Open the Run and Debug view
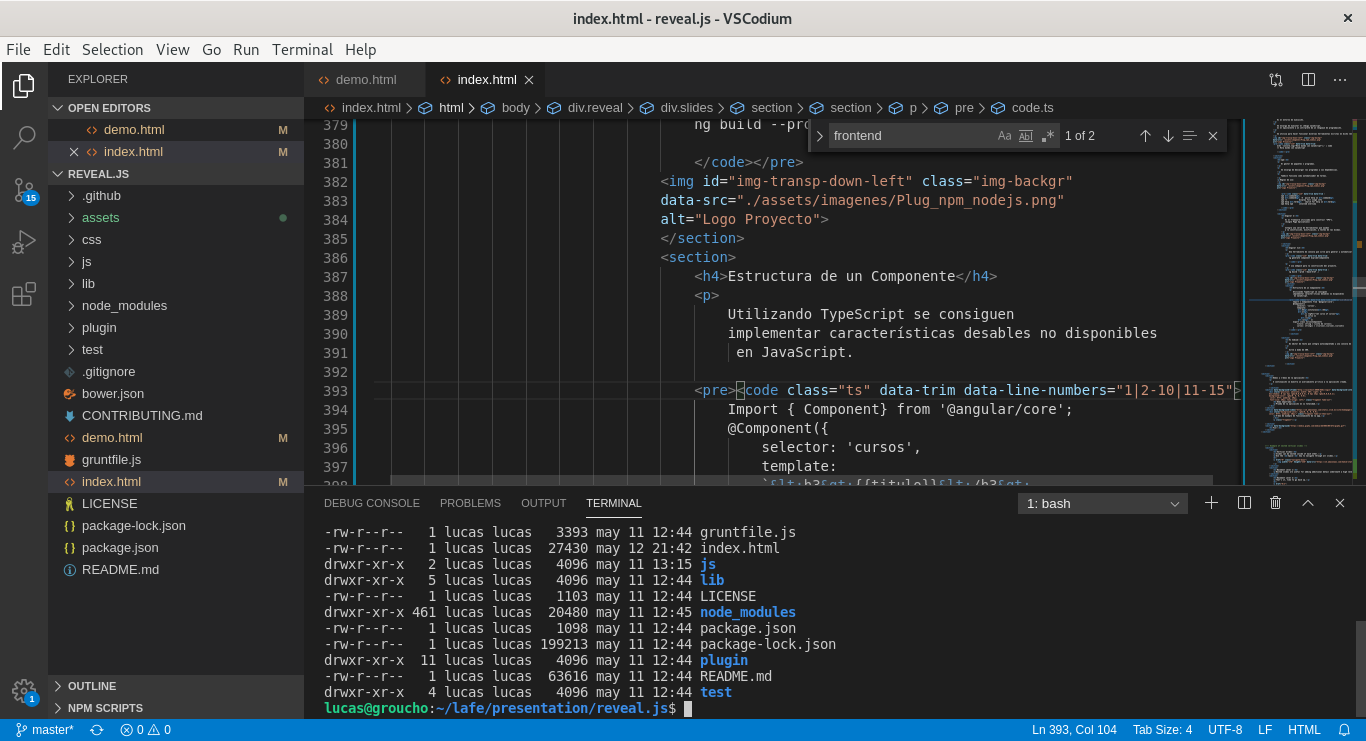This screenshot has height=741, width=1366. (x=24, y=242)
